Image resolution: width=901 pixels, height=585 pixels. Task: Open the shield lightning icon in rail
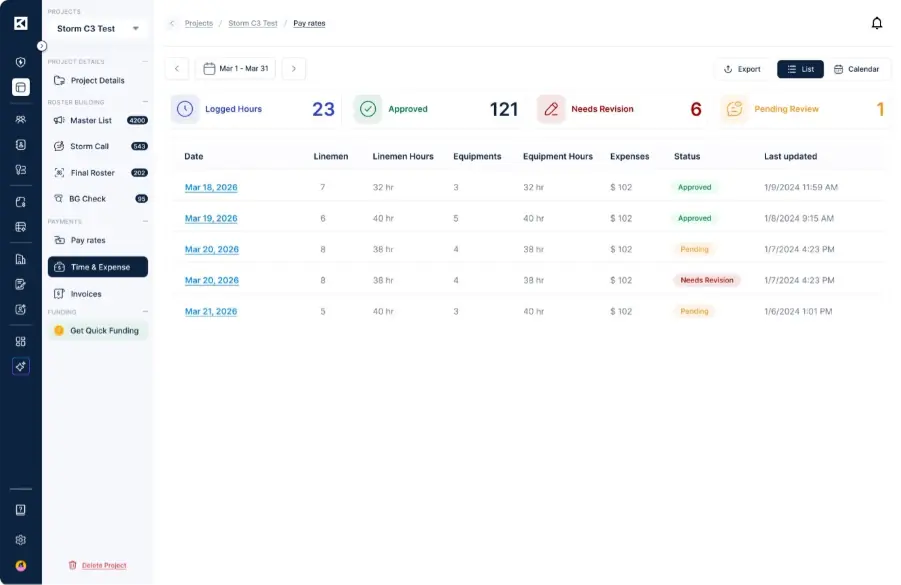[21, 62]
